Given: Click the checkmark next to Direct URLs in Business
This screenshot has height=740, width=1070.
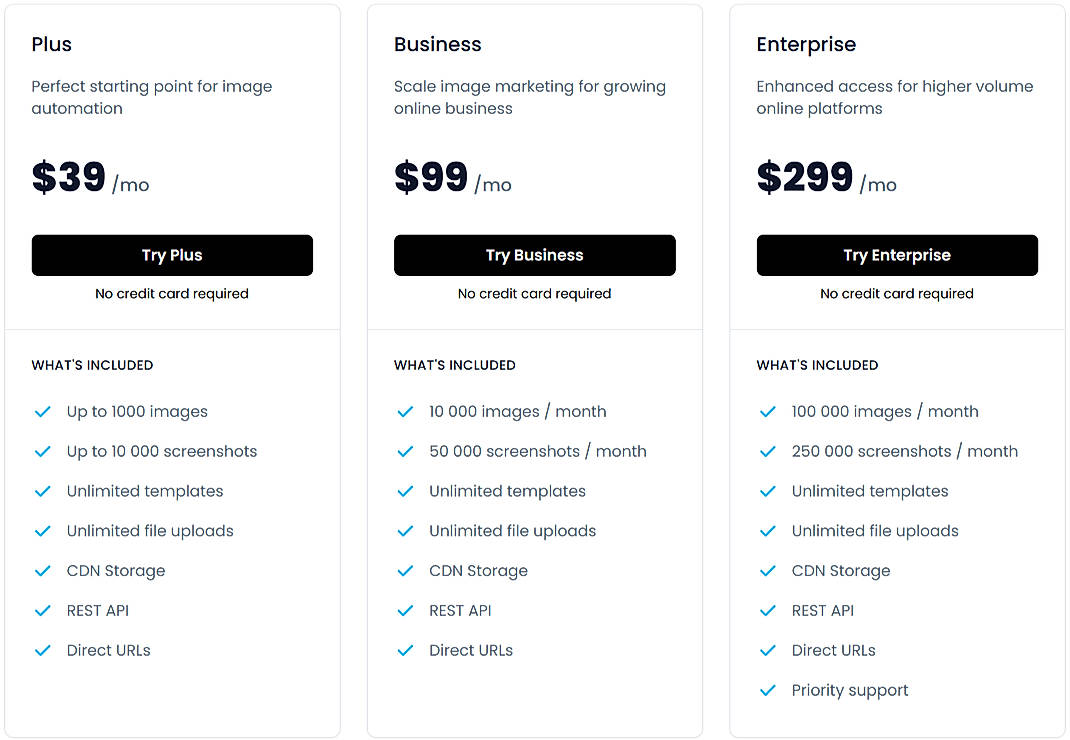Looking at the screenshot, I should [406, 650].
